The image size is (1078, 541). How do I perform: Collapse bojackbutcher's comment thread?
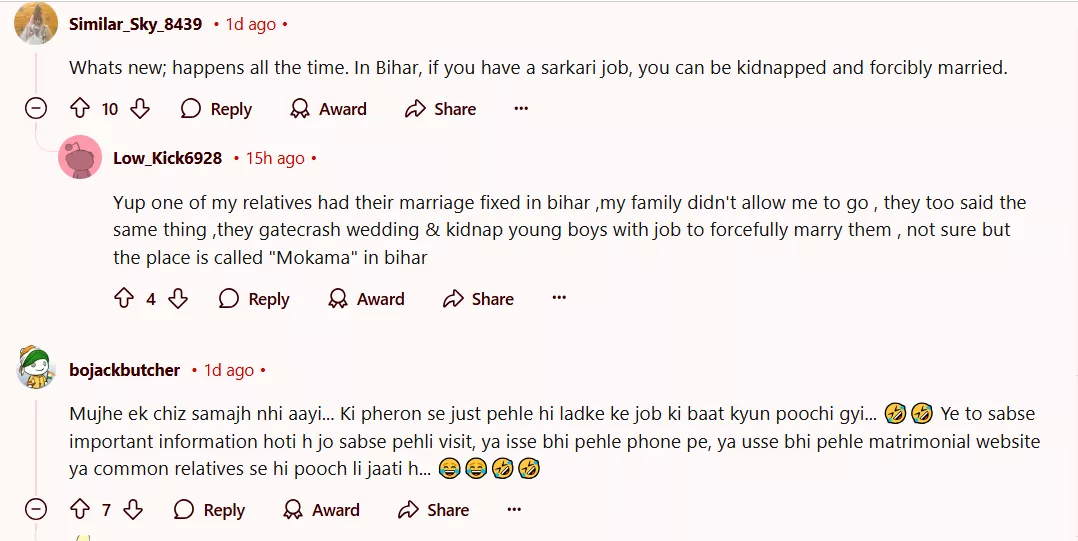(36, 510)
